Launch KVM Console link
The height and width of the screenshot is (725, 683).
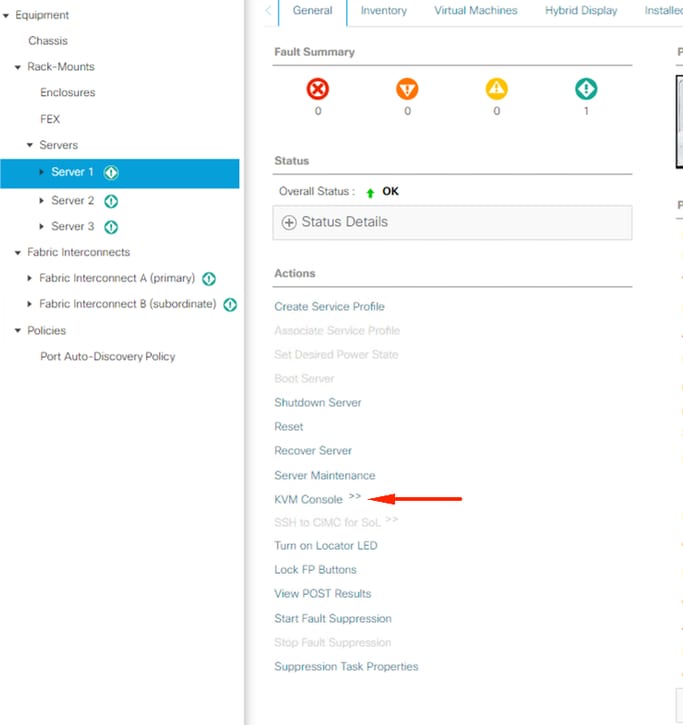308,500
